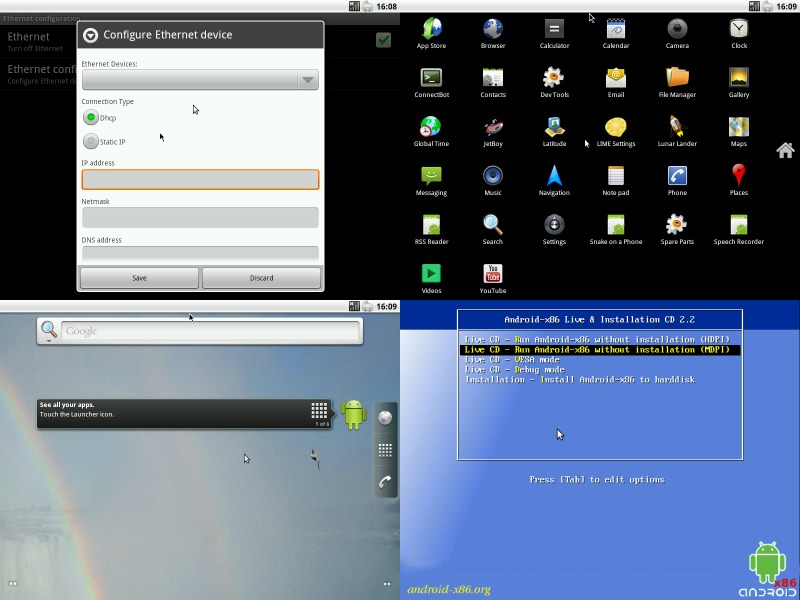The image size is (800, 600).
Task: Open the phone dialer in home screen dock
Action: point(385,482)
